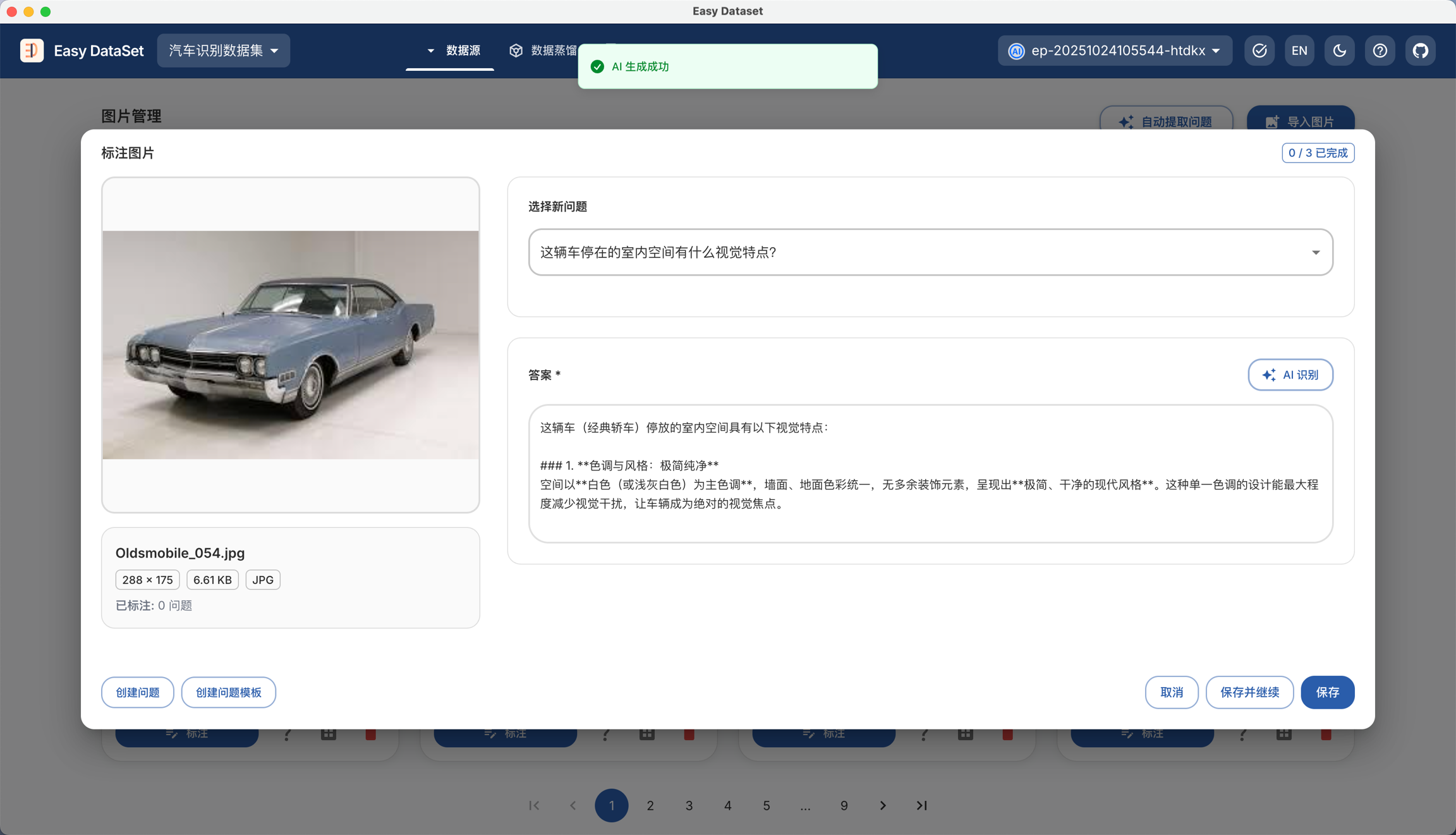Image resolution: width=1456 pixels, height=835 pixels.
Task: Click the Easy DataSet logo icon
Action: click(x=32, y=51)
